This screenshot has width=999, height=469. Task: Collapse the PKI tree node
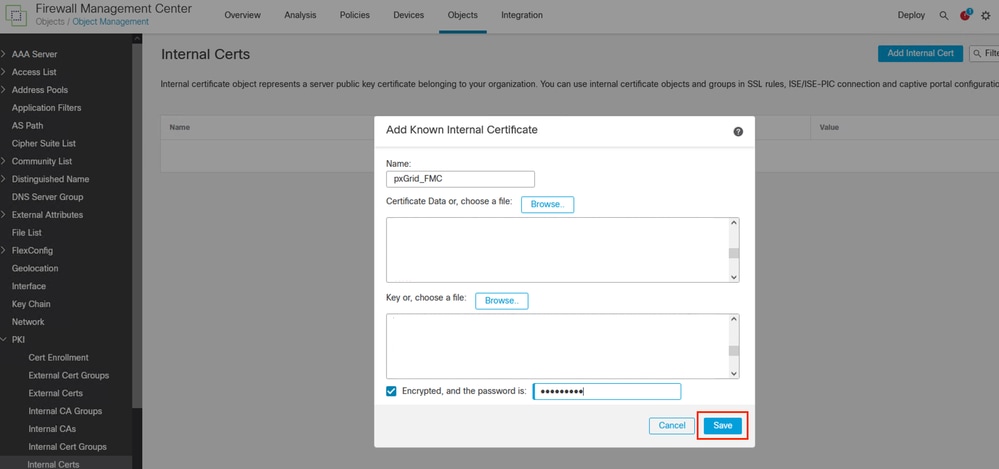point(4,340)
